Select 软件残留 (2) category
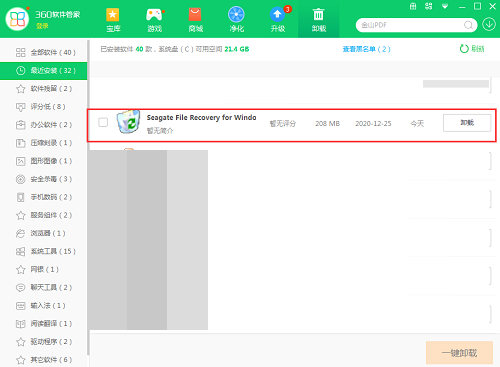Screen dimensions: 500x367 click(x=44, y=89)
